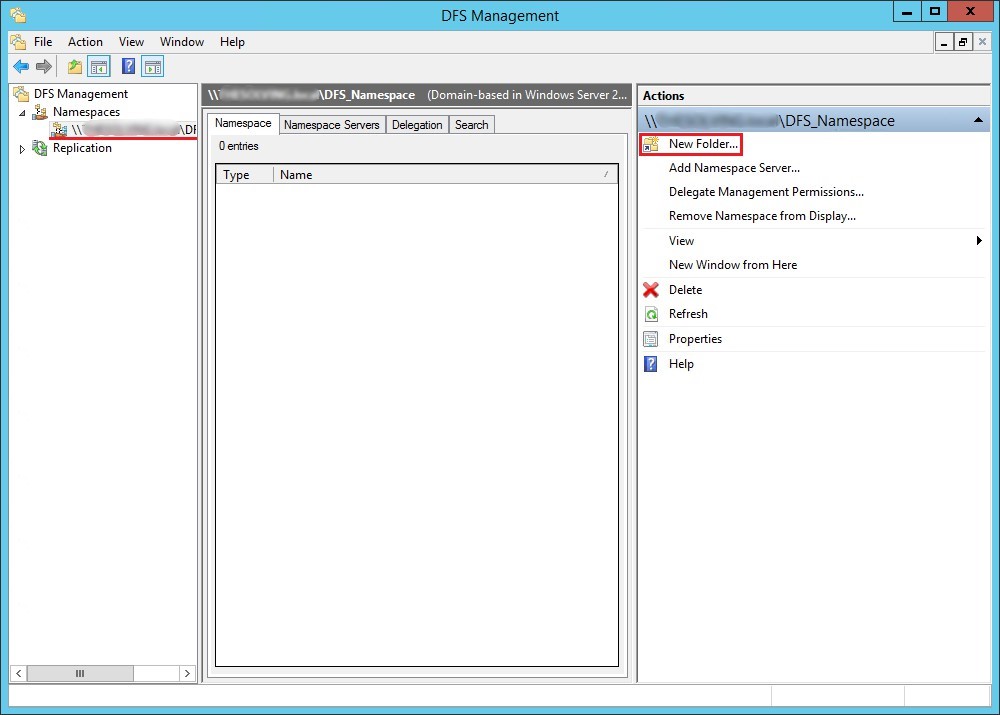The width and height of the screenshot is (1000, 715).
Task: Open the View submenu arrow
Action: click(x=979, y=240)
